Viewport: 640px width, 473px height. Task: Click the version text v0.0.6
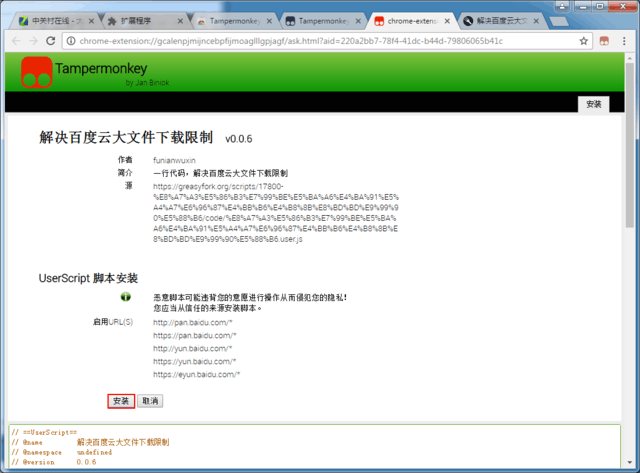[239, 139]
